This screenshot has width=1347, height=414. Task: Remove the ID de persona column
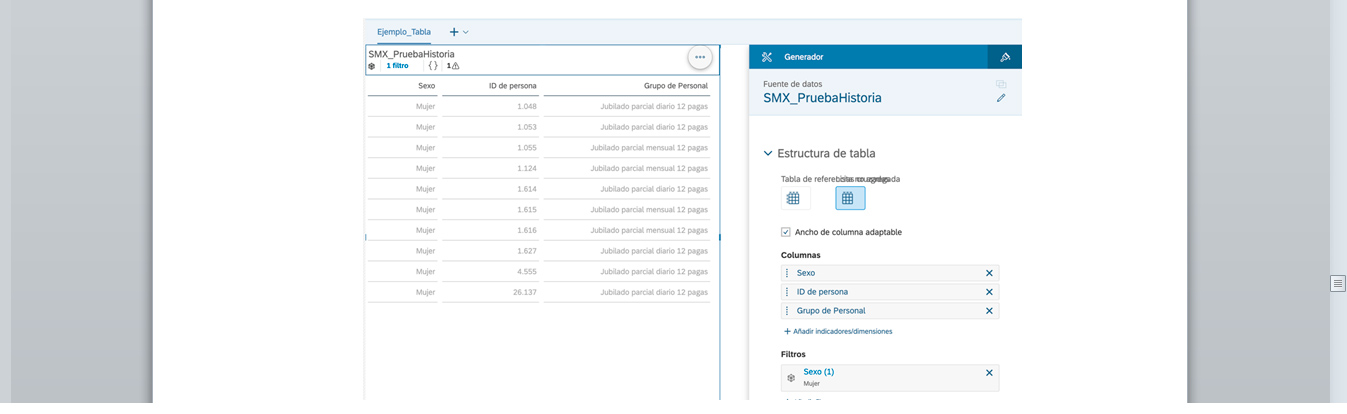coord(989,292)
